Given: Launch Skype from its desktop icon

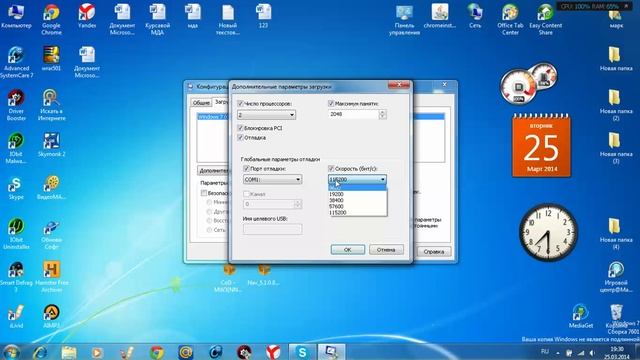Looking at the screenshot, I should [16, 188].
